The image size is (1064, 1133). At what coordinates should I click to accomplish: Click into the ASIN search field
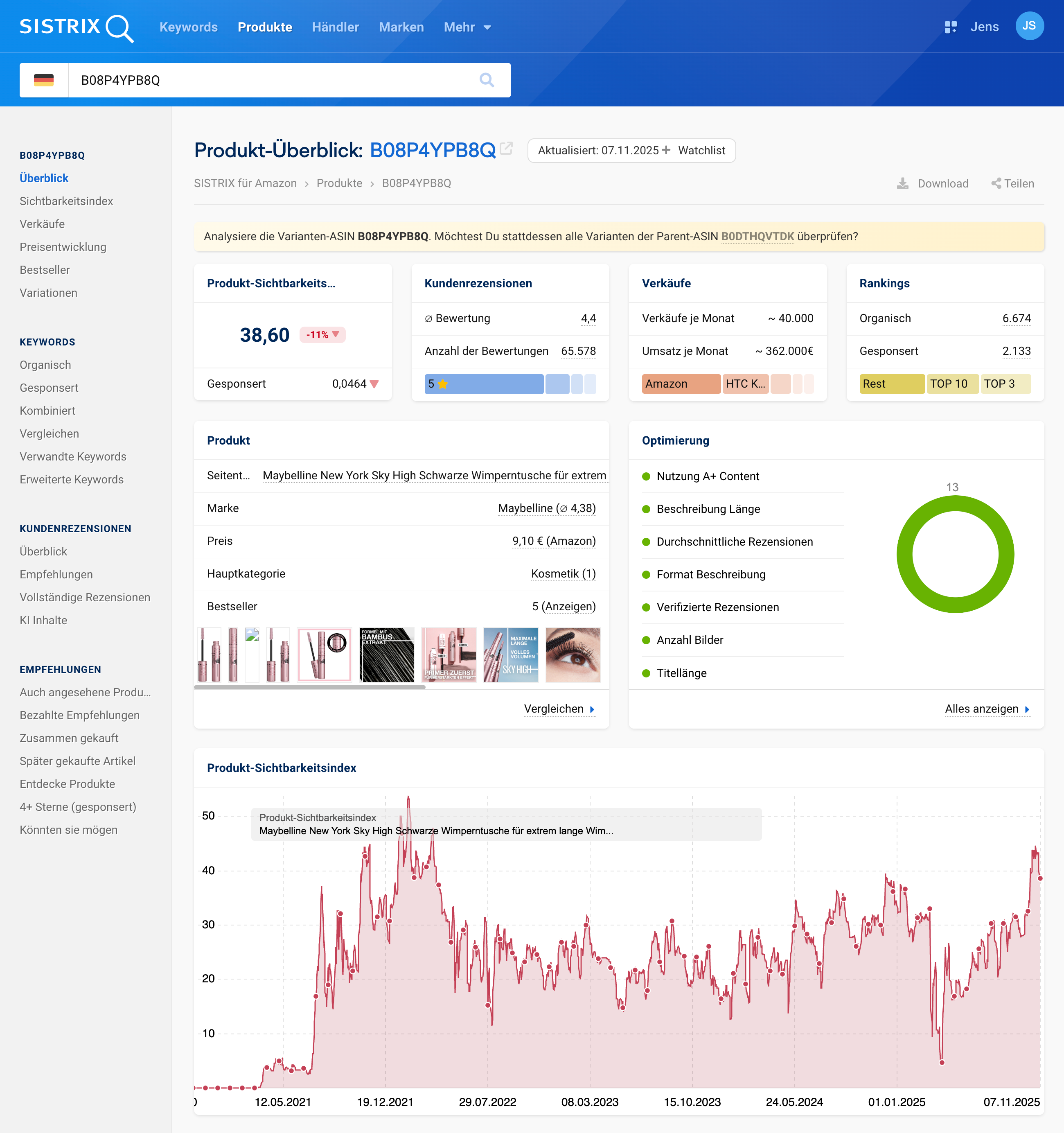click(273, 80)
